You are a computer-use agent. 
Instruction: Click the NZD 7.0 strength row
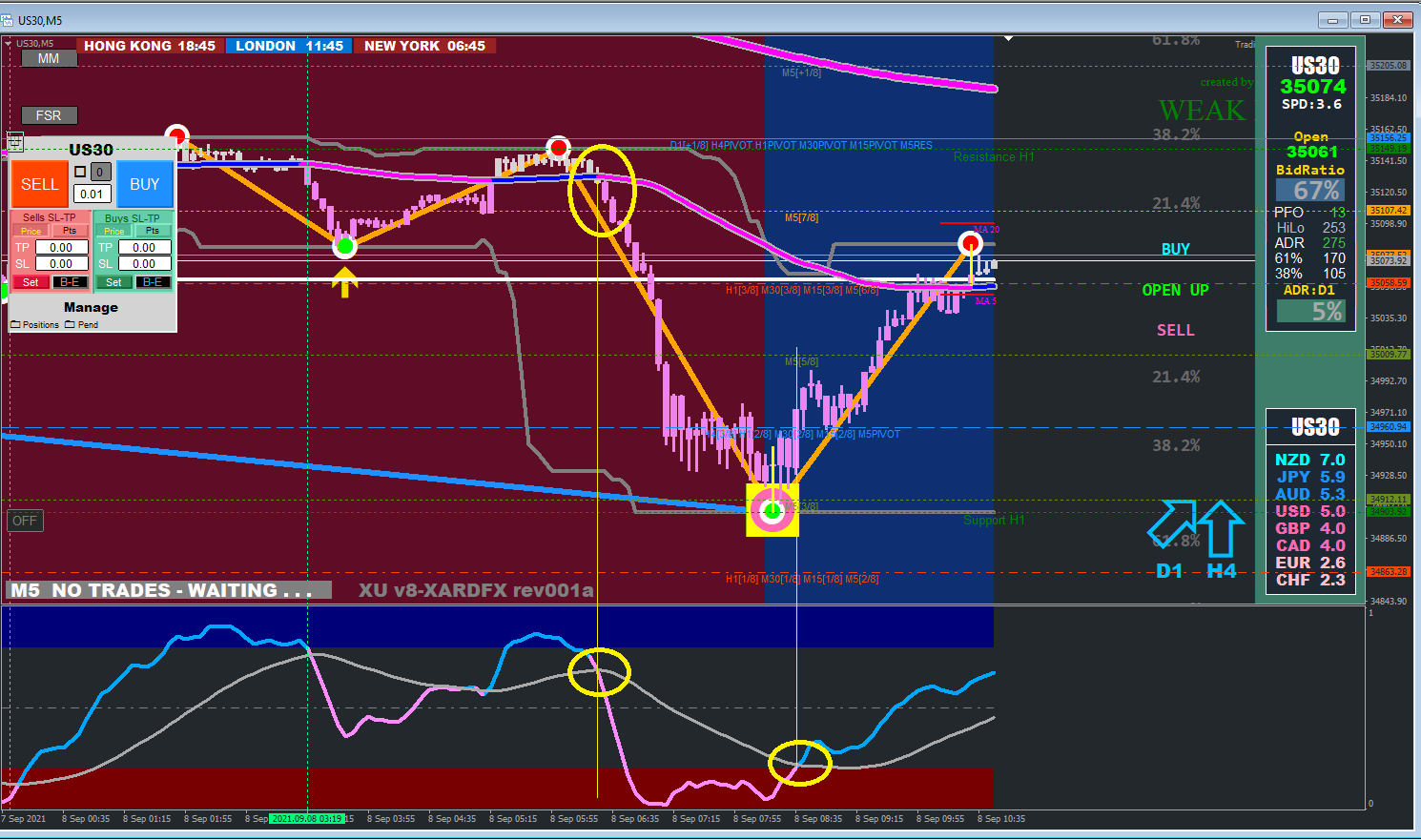tap(1310, 460)
